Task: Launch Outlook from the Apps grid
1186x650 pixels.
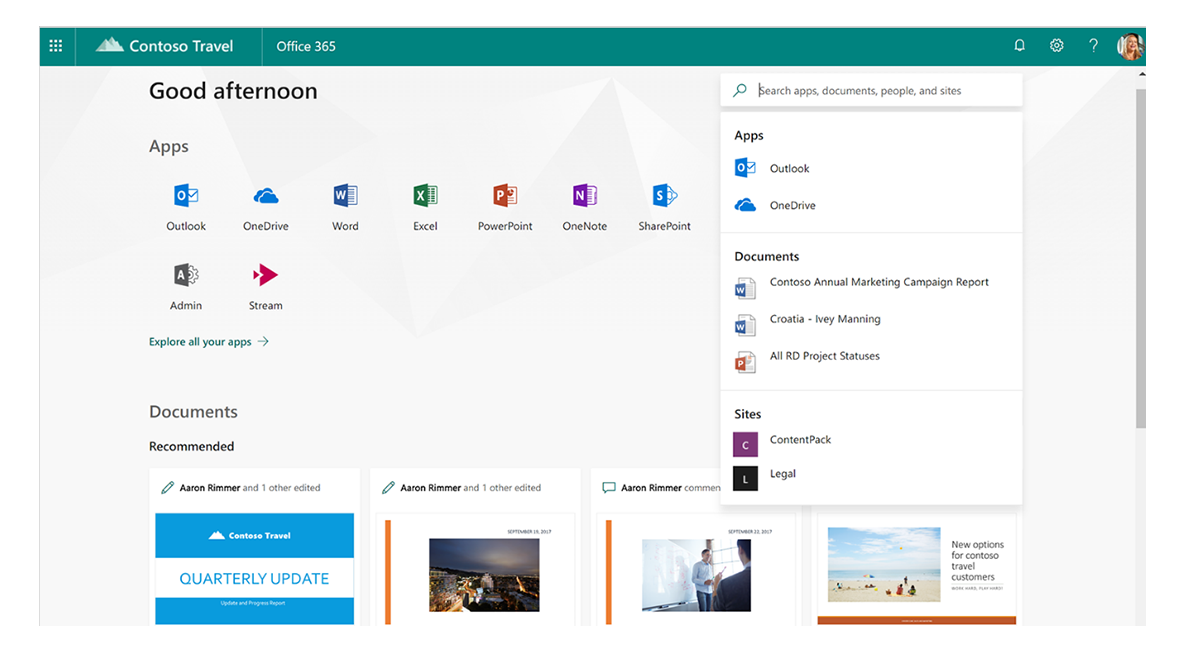Action: click(186, 206)
